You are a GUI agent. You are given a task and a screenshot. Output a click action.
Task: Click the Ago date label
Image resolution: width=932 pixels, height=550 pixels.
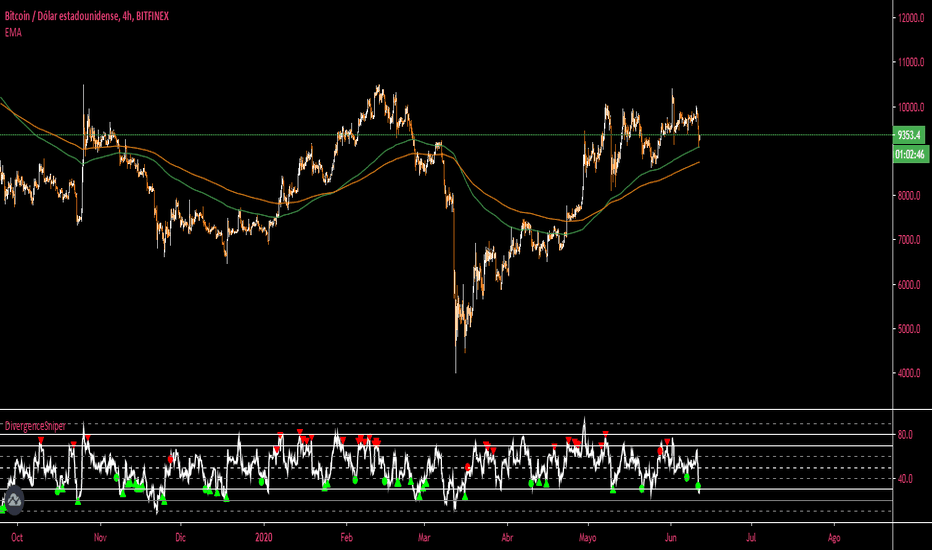point(835,538)
